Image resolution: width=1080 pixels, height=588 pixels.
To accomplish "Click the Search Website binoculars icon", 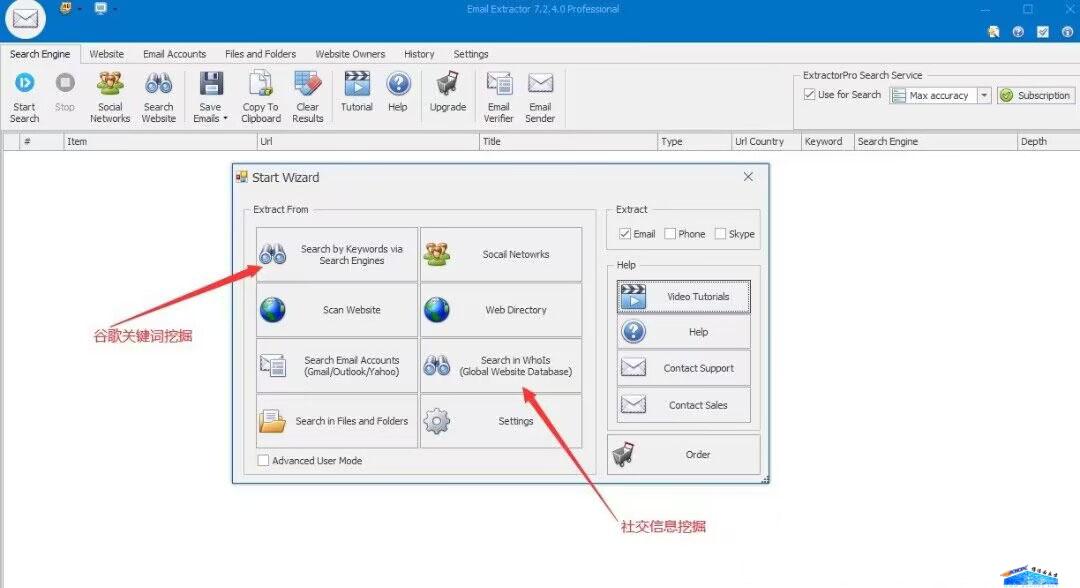I will (x=158, y=83).
